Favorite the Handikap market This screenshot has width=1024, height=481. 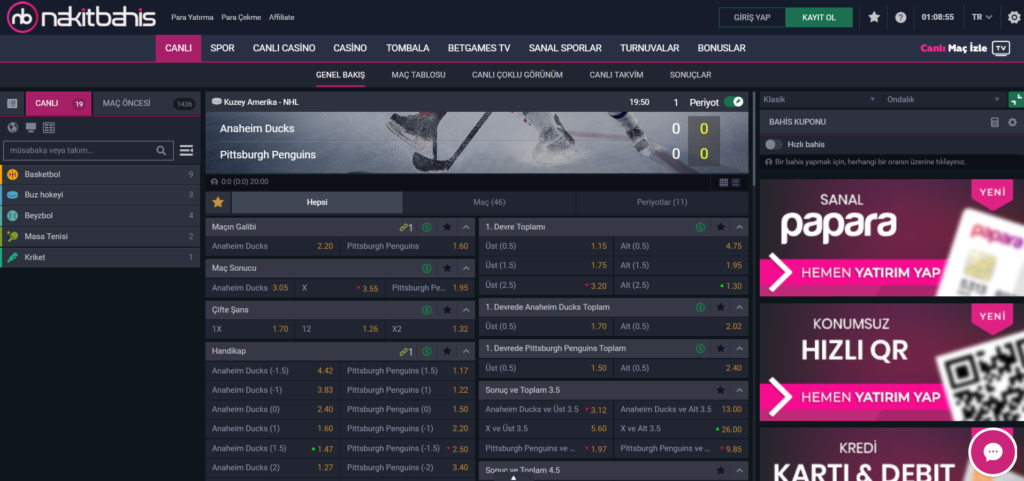447,351
